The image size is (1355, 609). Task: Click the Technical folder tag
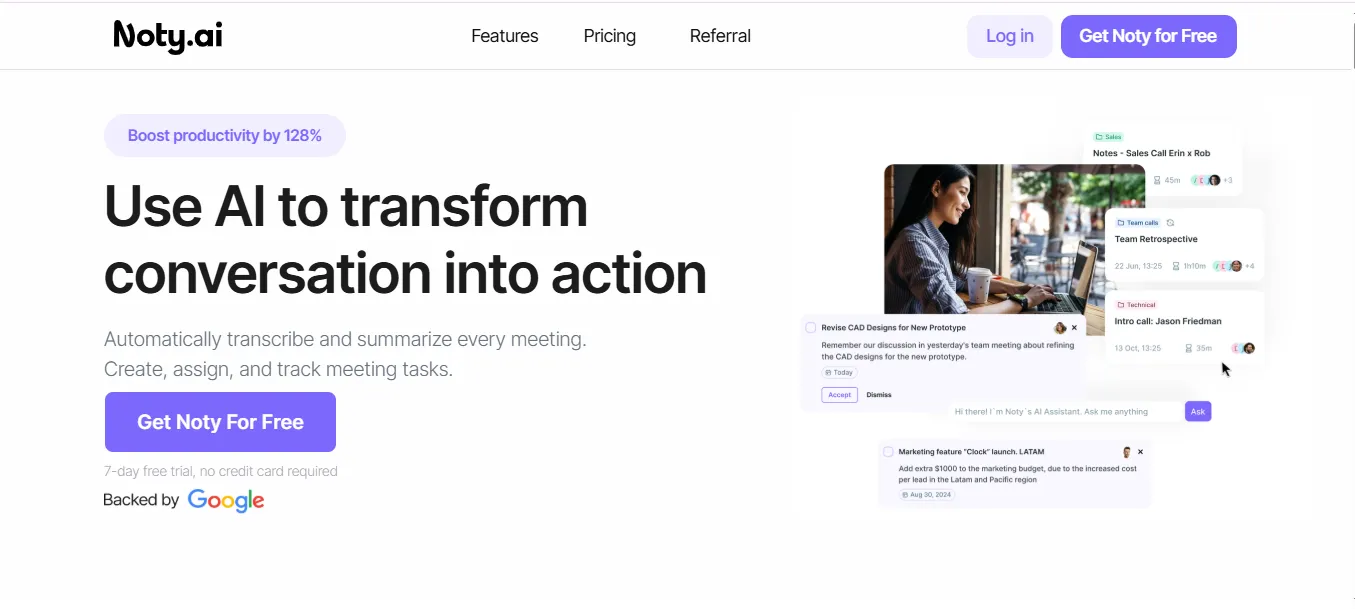(x=1136, y=305)
